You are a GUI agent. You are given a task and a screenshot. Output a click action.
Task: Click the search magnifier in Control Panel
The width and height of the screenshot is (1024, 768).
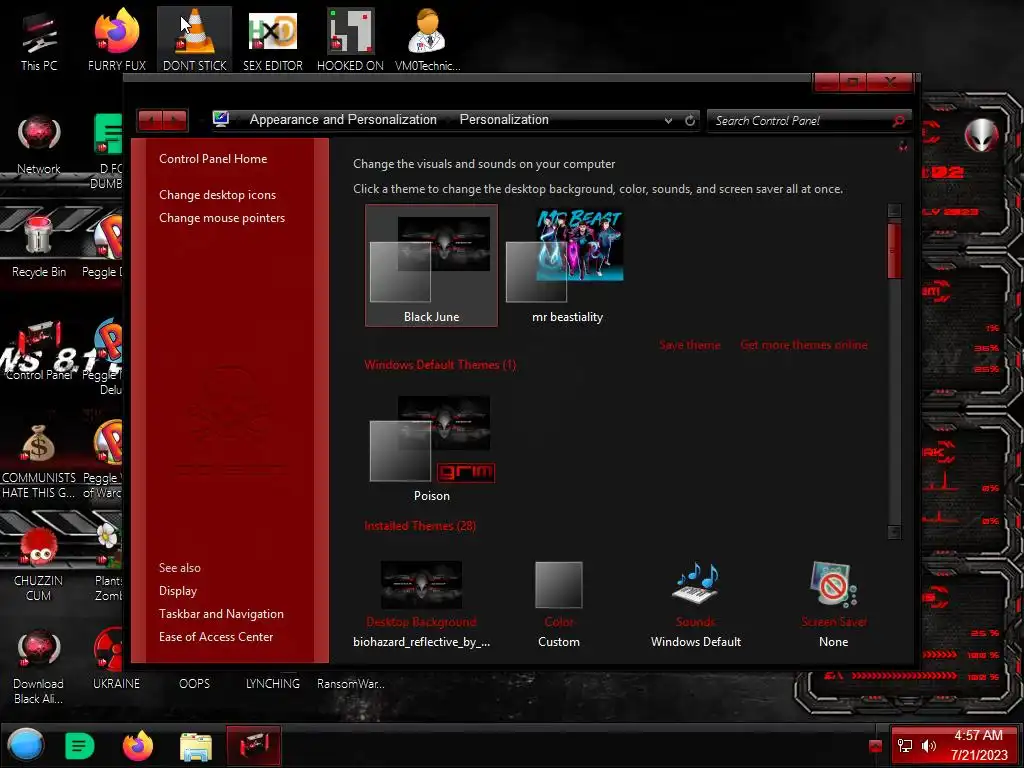pyautogui.click(x=899, y=120)
